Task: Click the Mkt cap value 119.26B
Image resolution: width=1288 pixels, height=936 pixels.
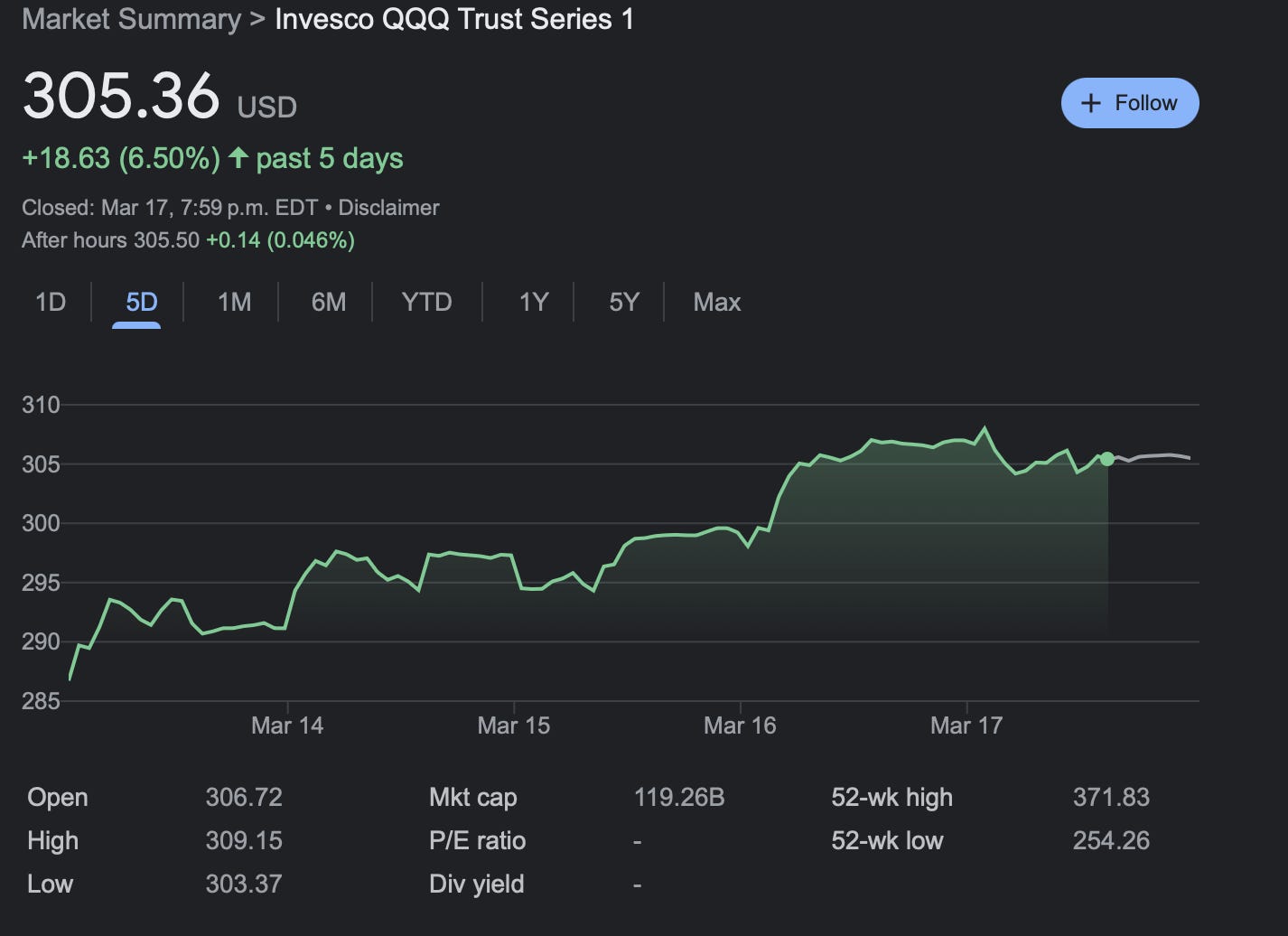Action: (679, 798)
